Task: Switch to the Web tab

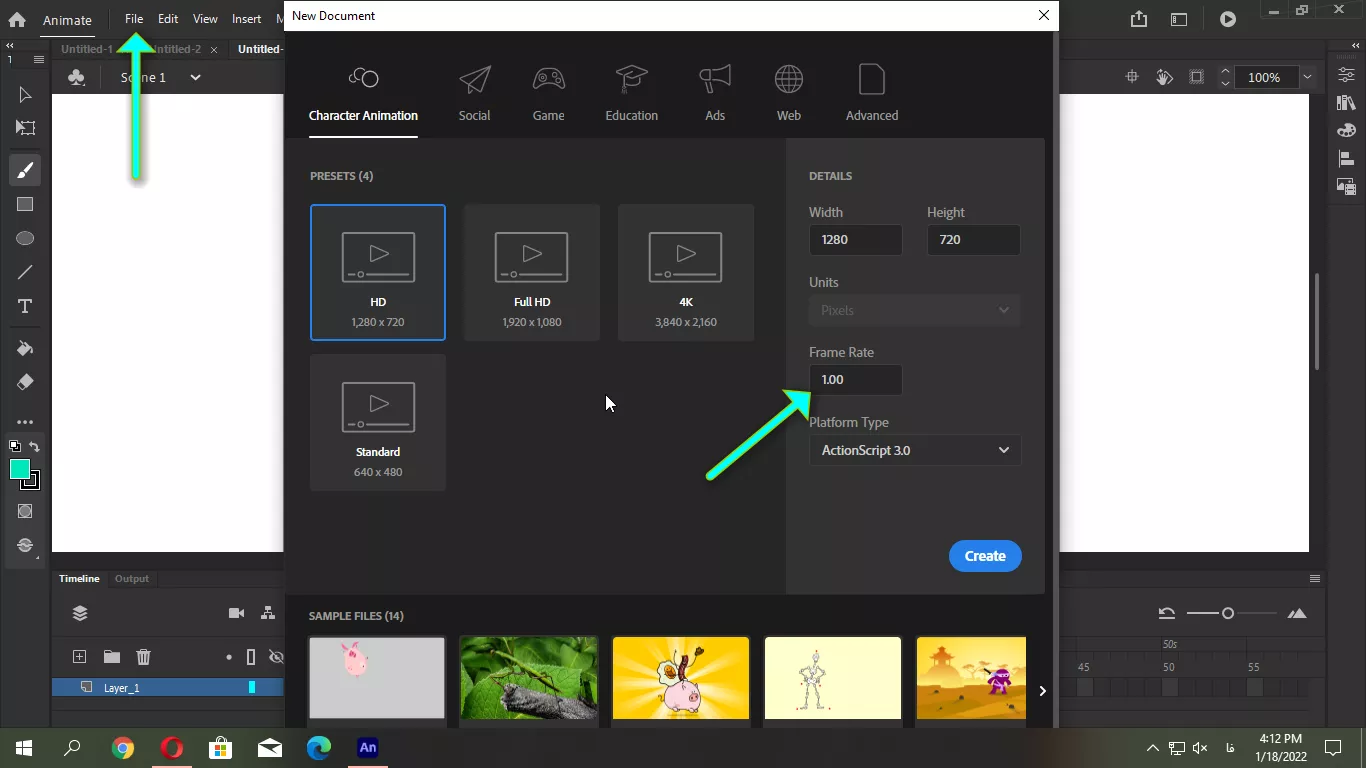Action: pyautogui.click(x=789, y=93)
